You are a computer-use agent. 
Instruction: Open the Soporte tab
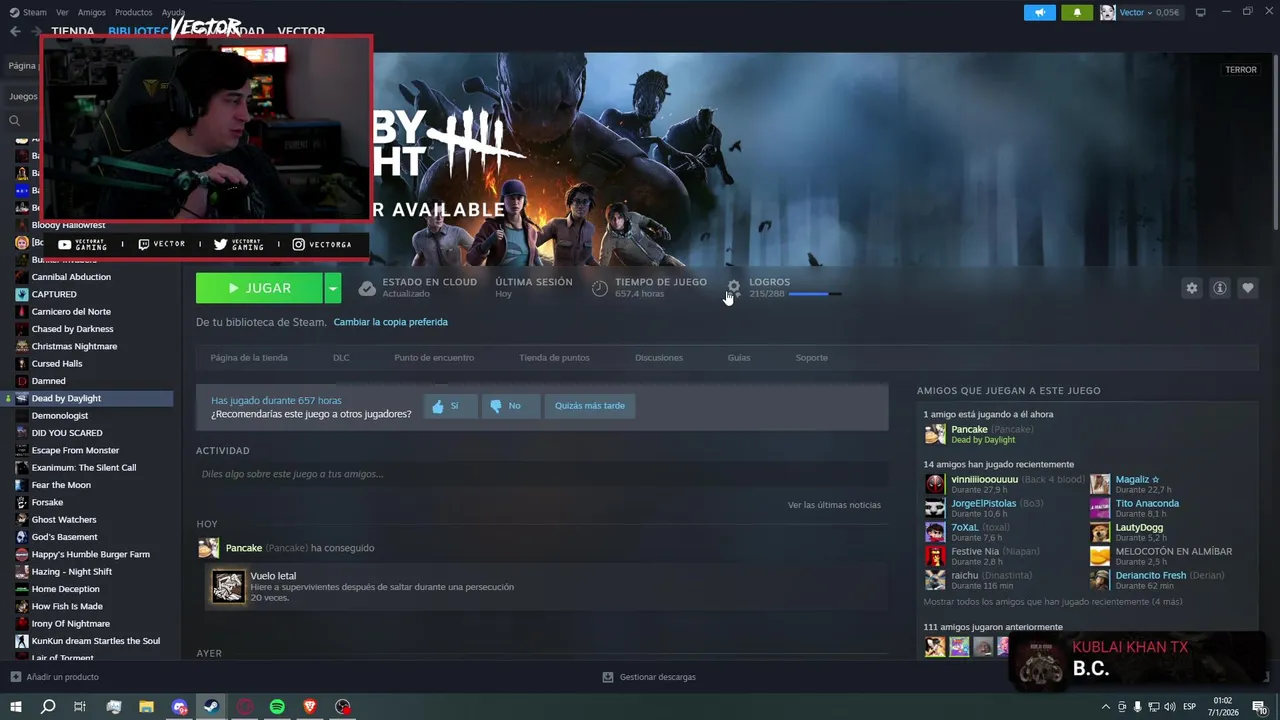pyautogui.click(x=811, y=357)
